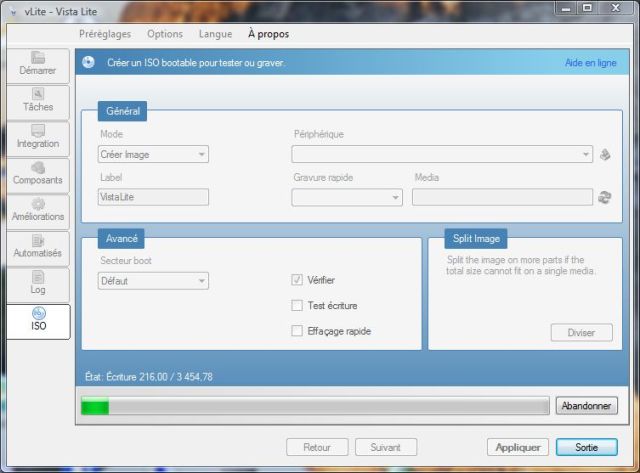The height and width of the screenshot is (473, 640).
Task: Click the Sortie button
Action: point(587,447)
